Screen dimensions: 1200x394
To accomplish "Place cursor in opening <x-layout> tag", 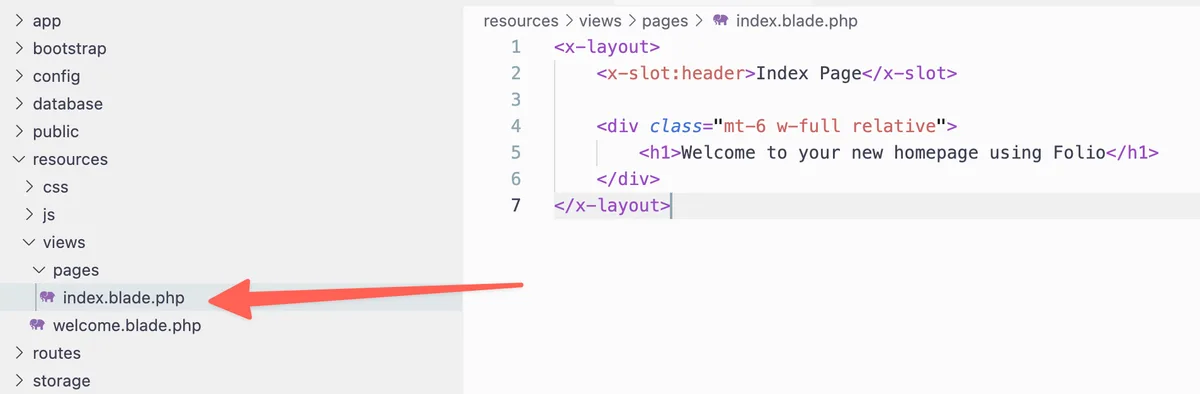I will pyautogui.click(x=606, y=47).
